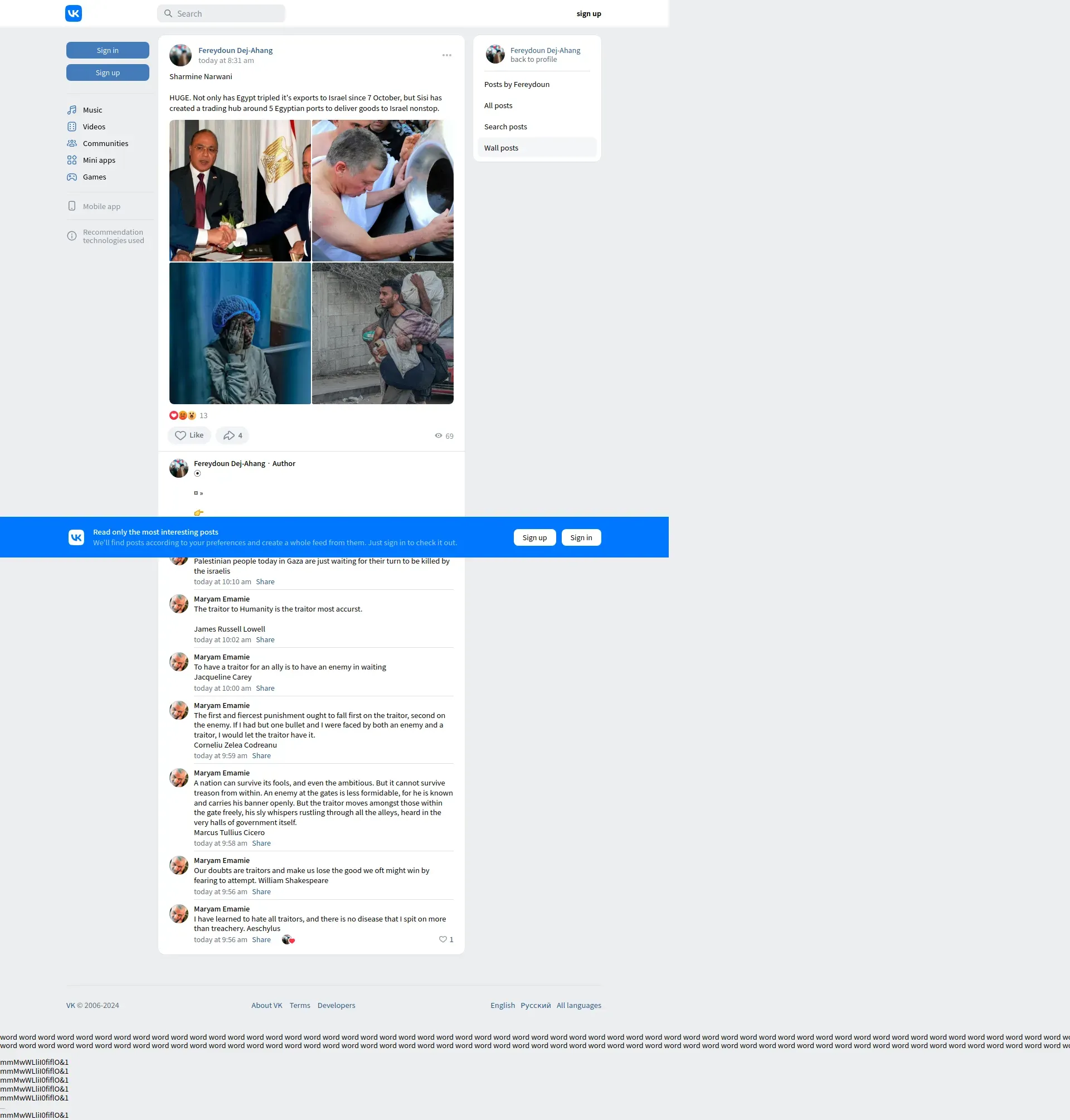Open the handshake photo thumbnail
The height and width of the screenshot is (1120, 1070).
tap(240, 191)
